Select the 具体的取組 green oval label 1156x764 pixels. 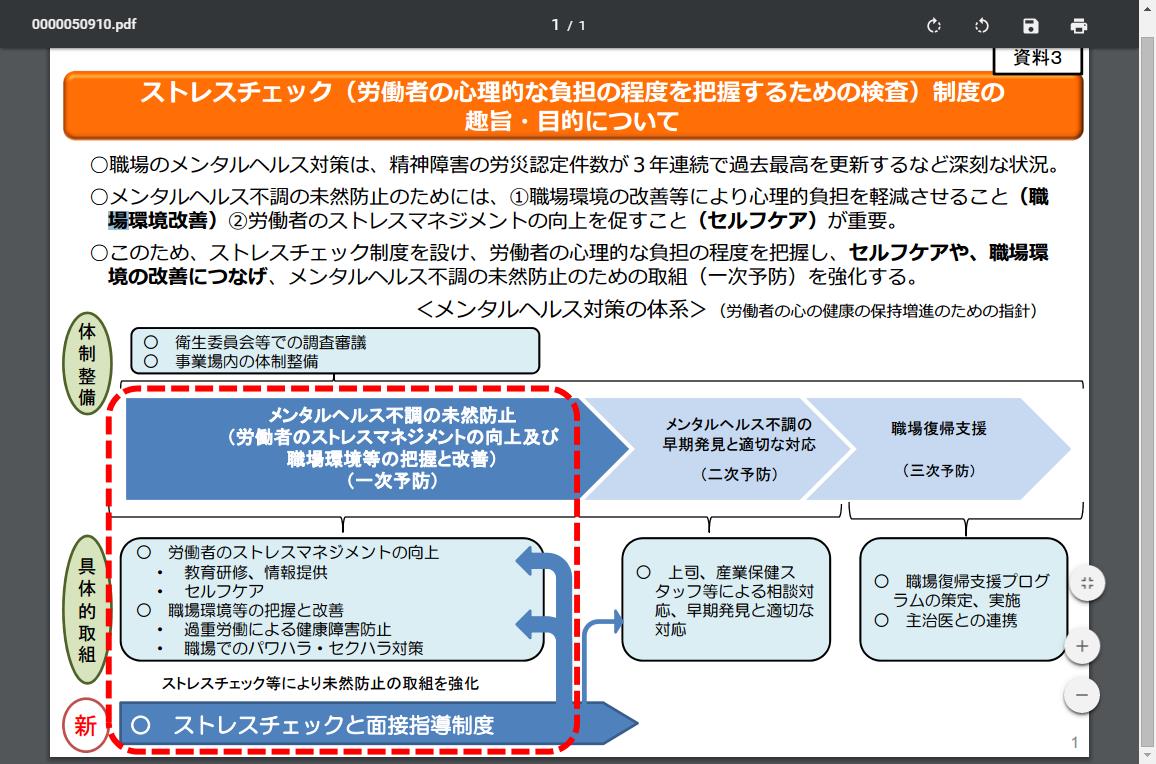coord(86,608)
